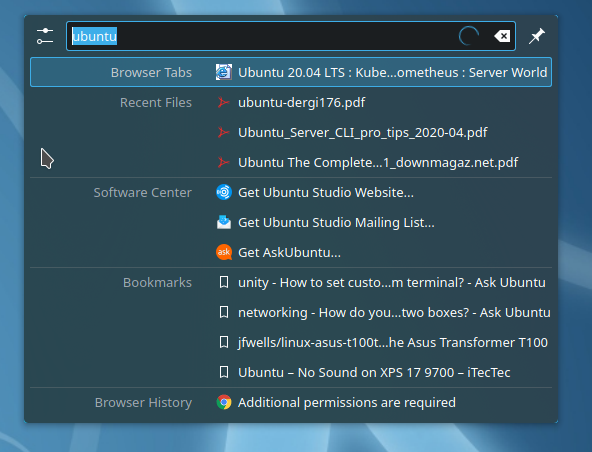Select Additional permissions are required
This screenshot has width=592, height=452.
coord(347,403)
